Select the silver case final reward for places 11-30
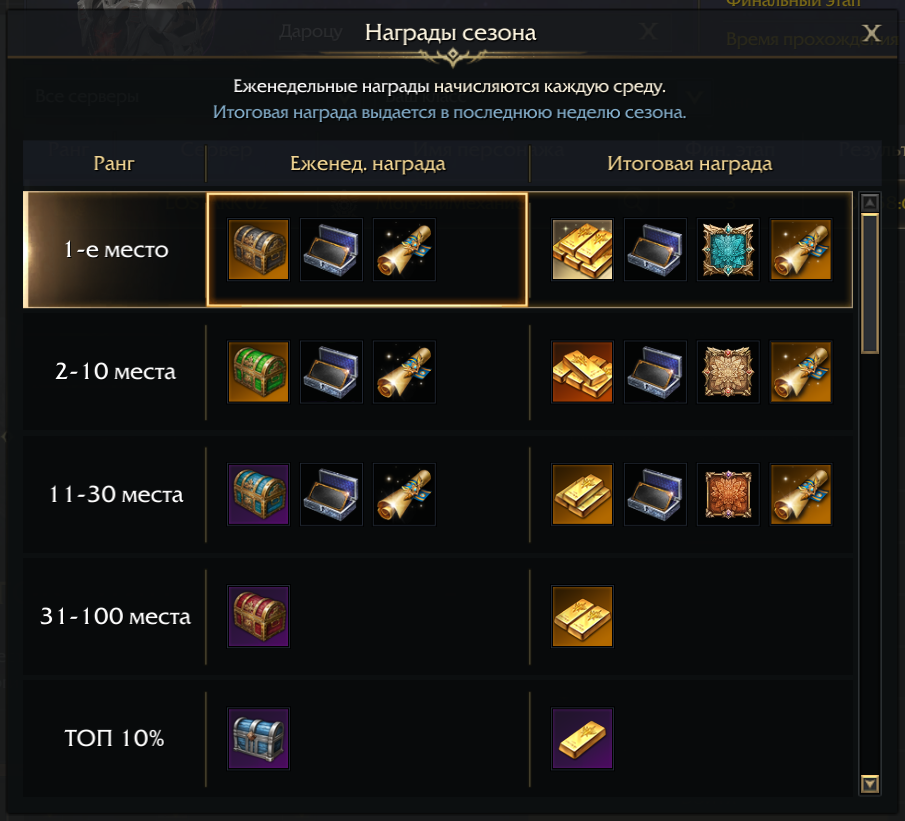 (655, 494)
